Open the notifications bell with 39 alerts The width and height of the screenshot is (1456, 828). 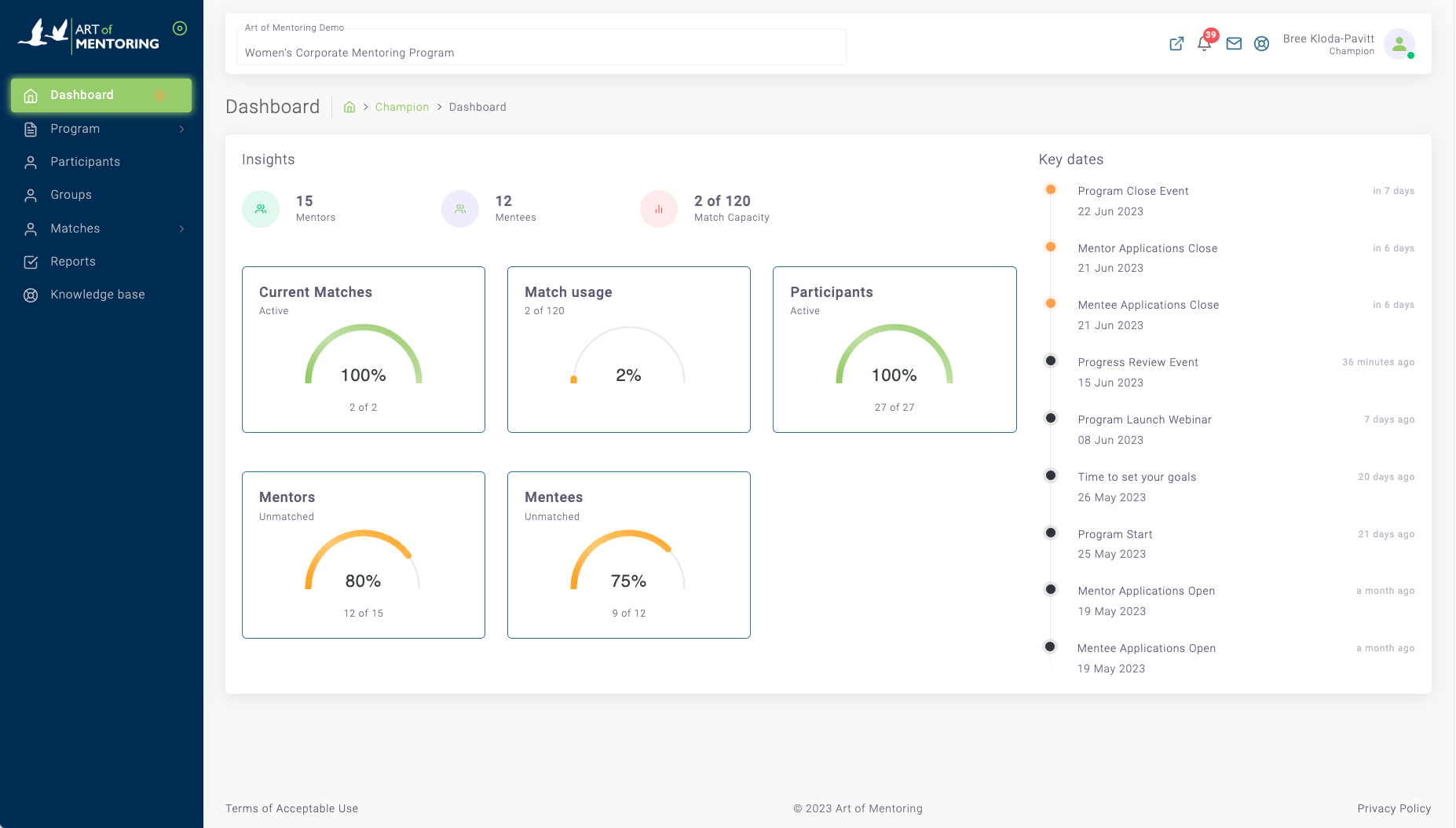coord(1204,44)
